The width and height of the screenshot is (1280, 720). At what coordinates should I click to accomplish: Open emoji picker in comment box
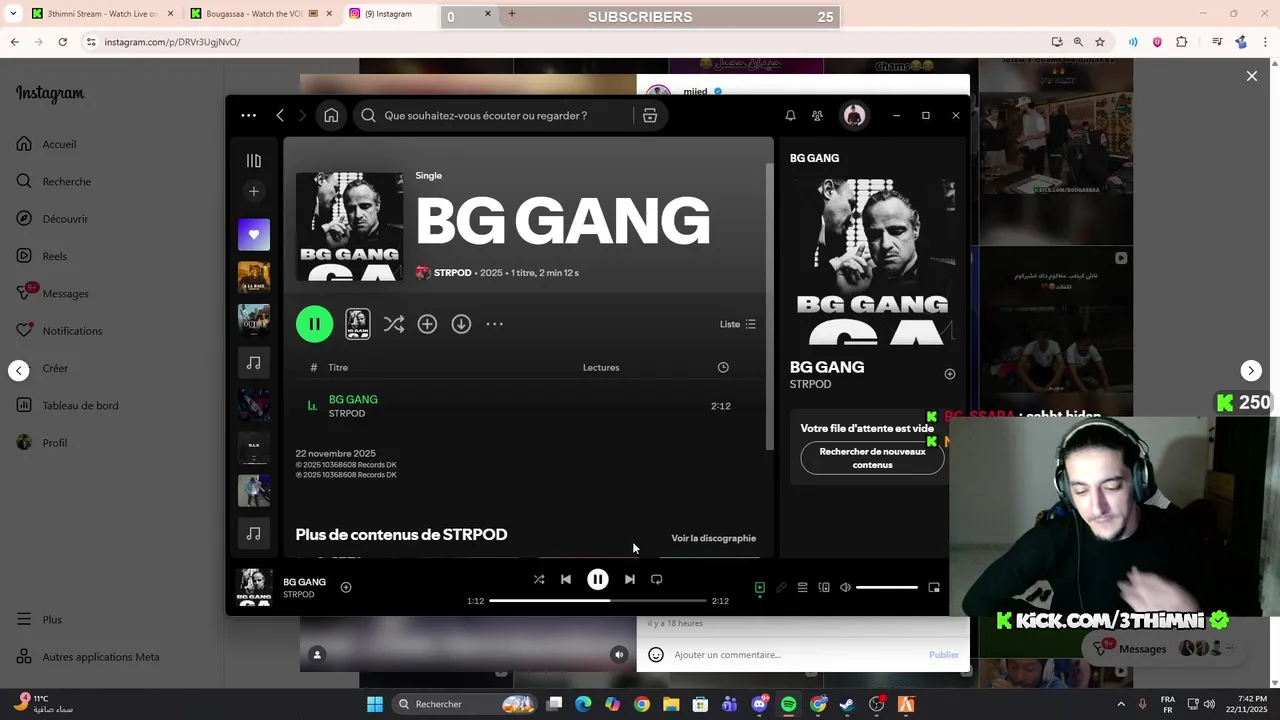[656, 655]
